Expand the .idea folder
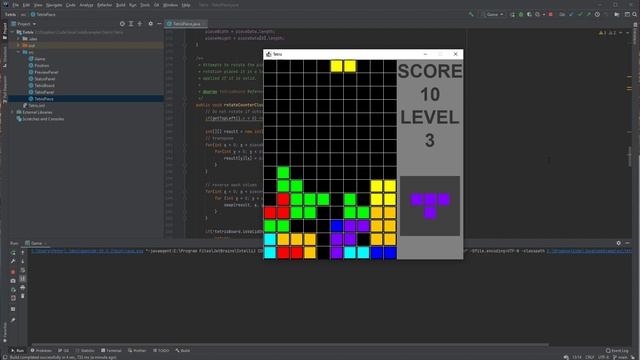 (x=18, y=39)
